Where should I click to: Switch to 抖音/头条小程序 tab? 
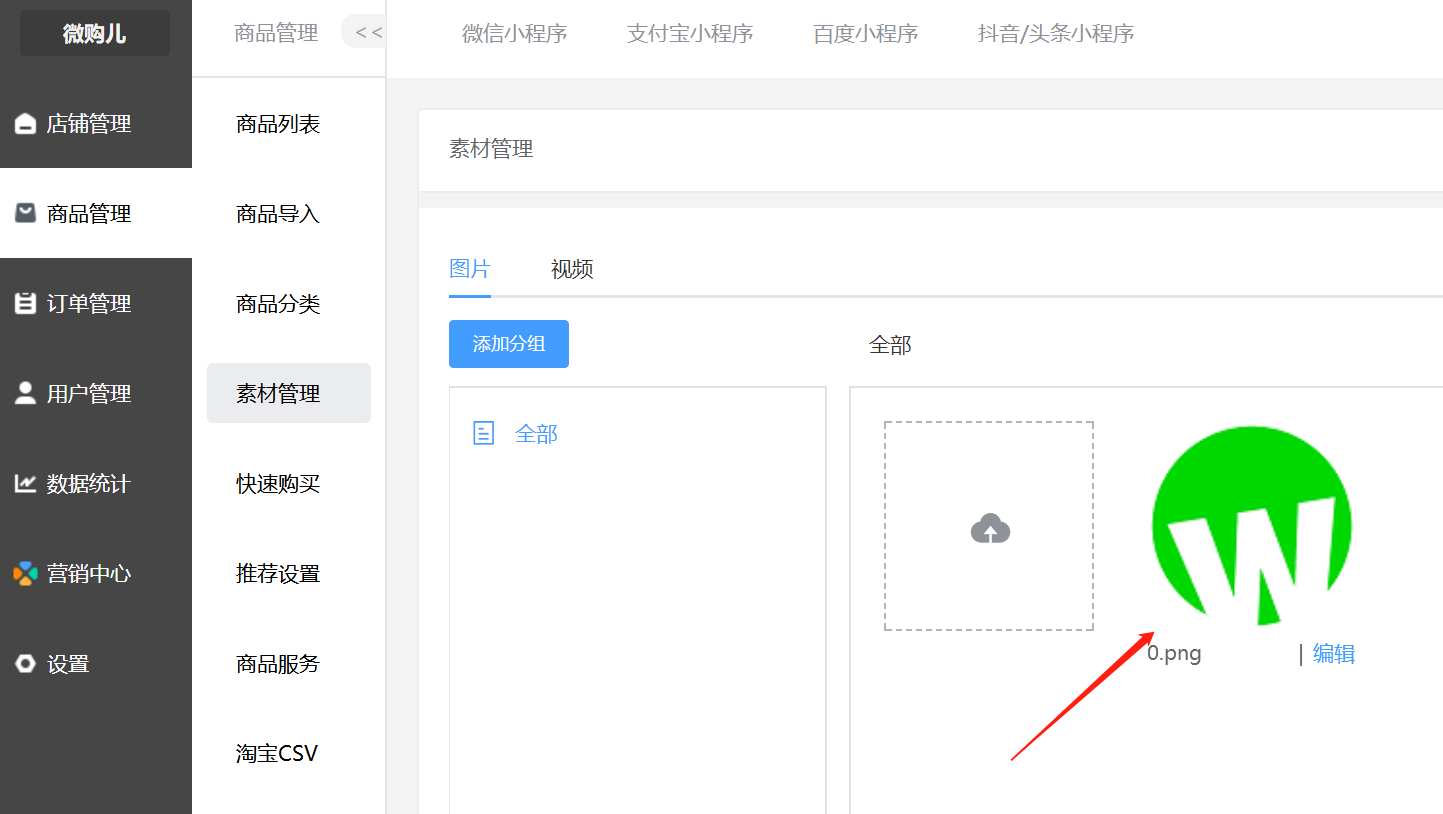1056,33
